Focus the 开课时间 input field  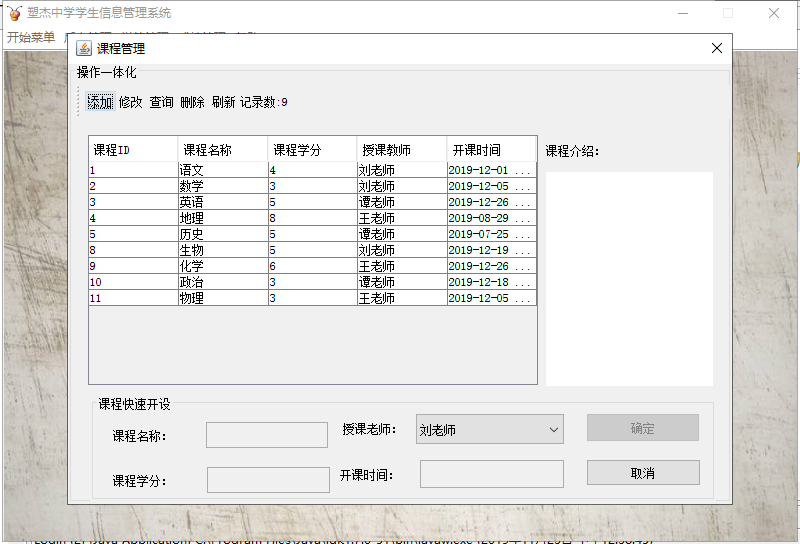[492, 474]
